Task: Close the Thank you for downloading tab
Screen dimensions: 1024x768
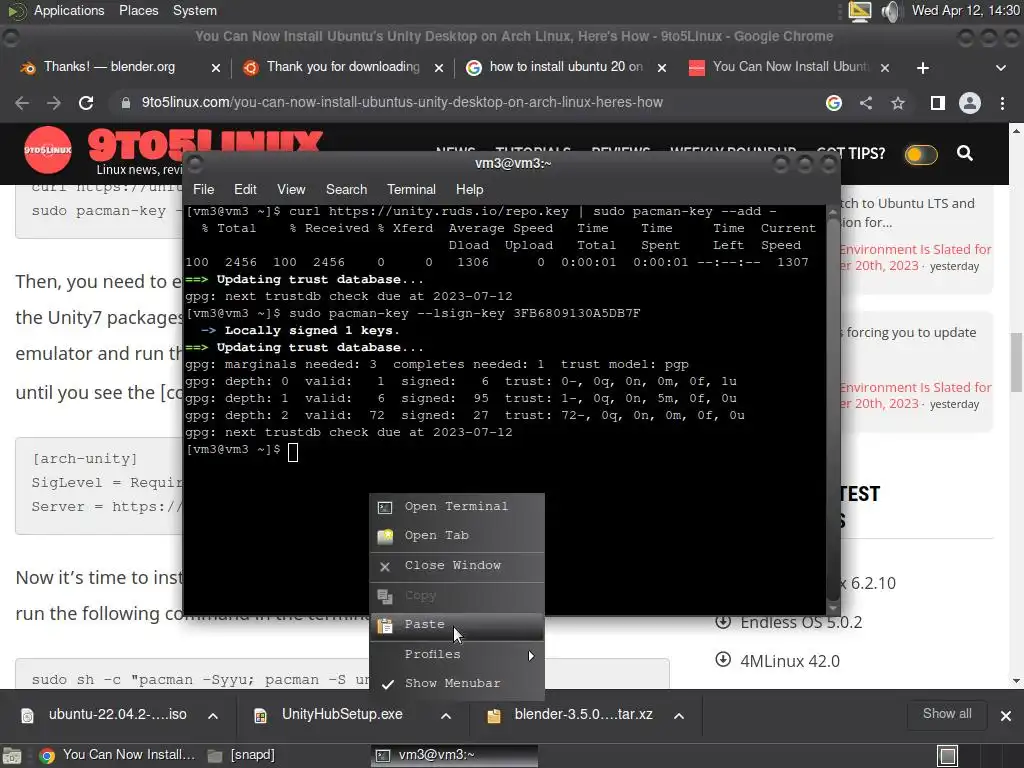Action: point(439,68)
